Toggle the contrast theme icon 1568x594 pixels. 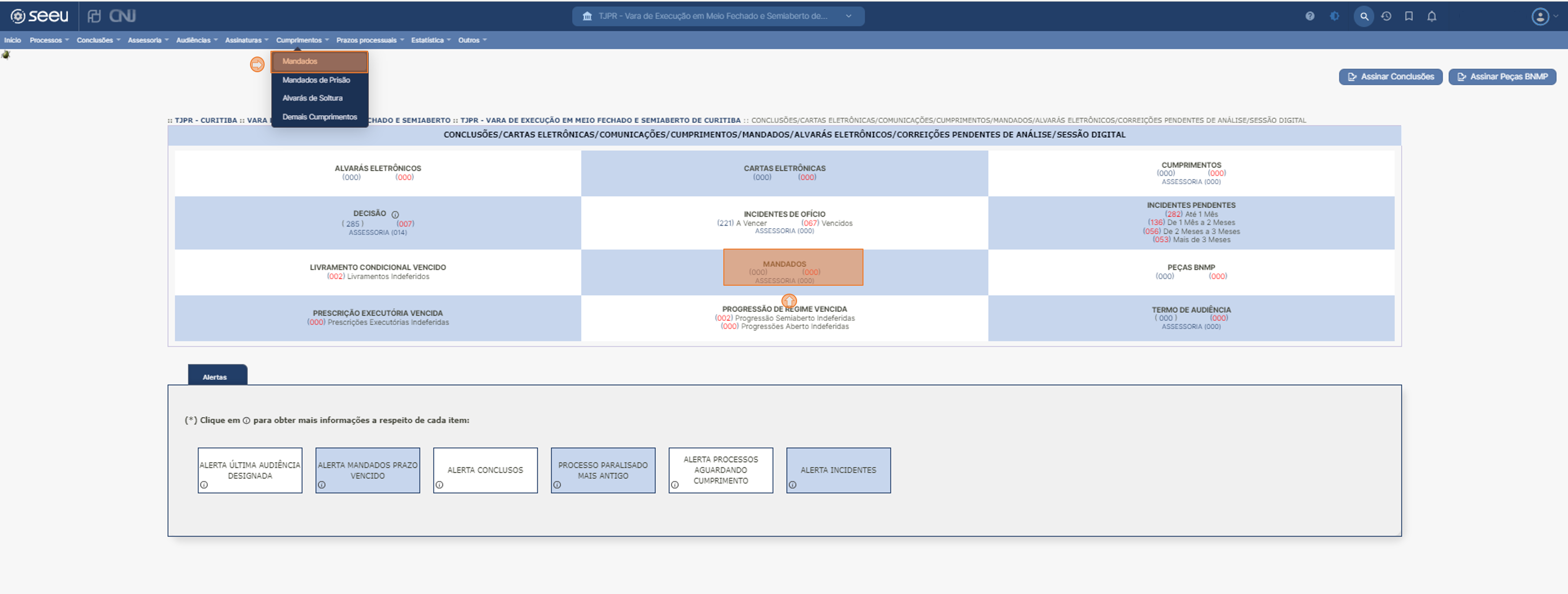(x=1334, y=16)
